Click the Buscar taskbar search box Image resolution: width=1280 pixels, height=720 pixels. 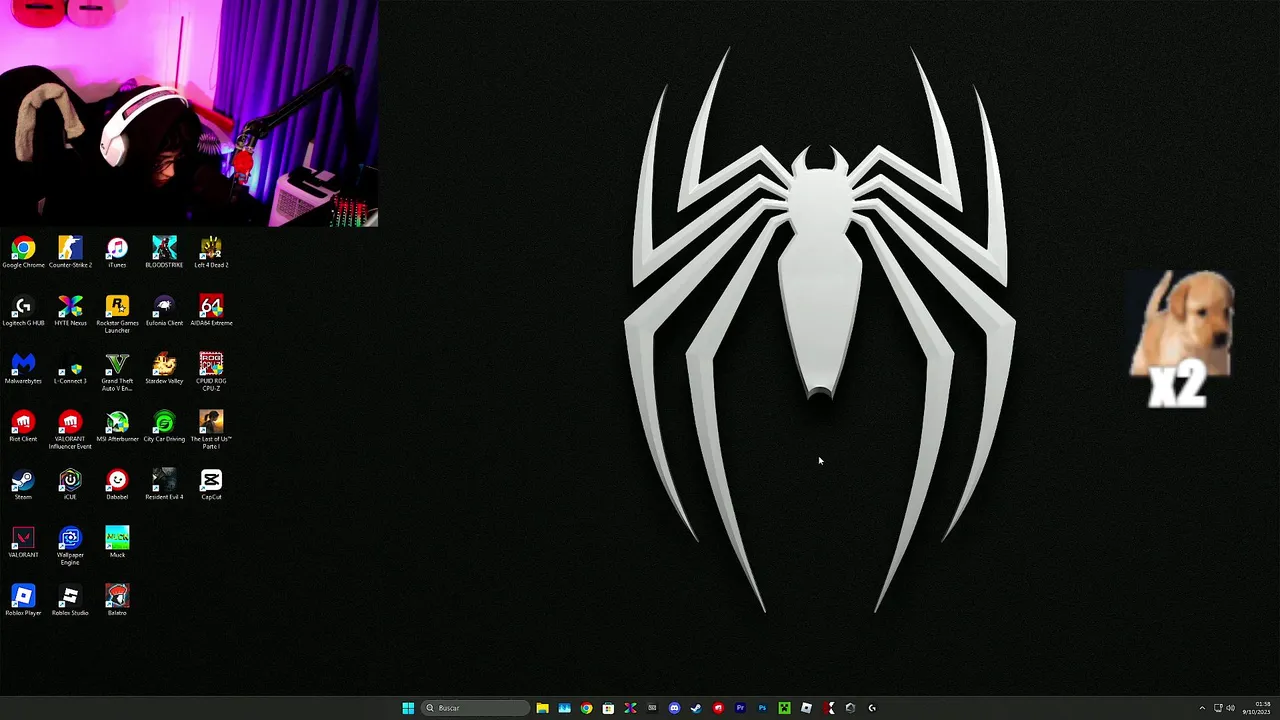(x=475, y=708)
